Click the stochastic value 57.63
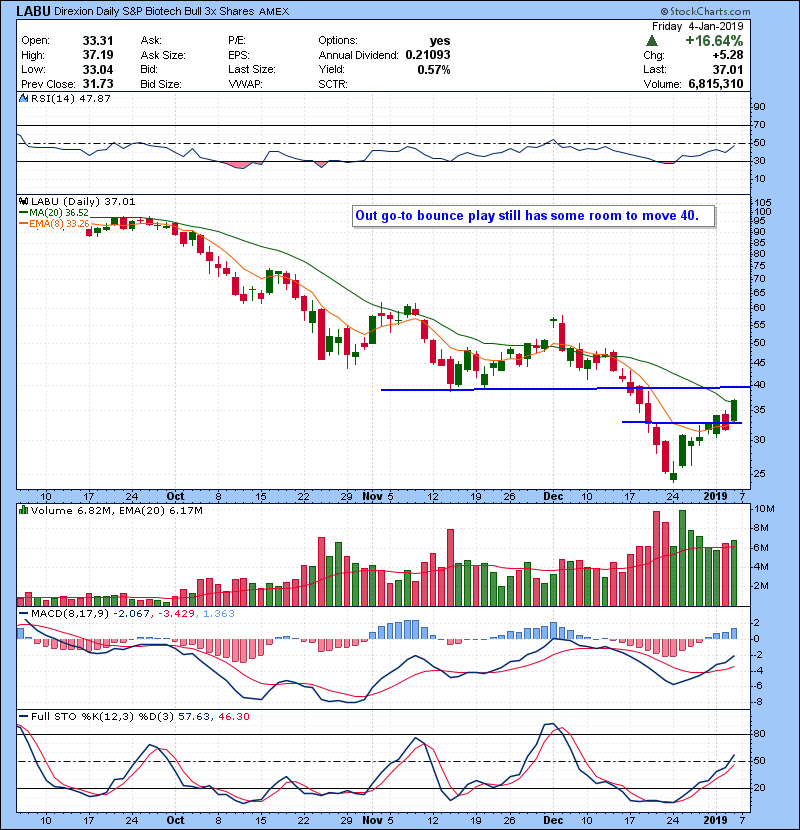The width and height of the screenshot is (800, 830). 193,717
